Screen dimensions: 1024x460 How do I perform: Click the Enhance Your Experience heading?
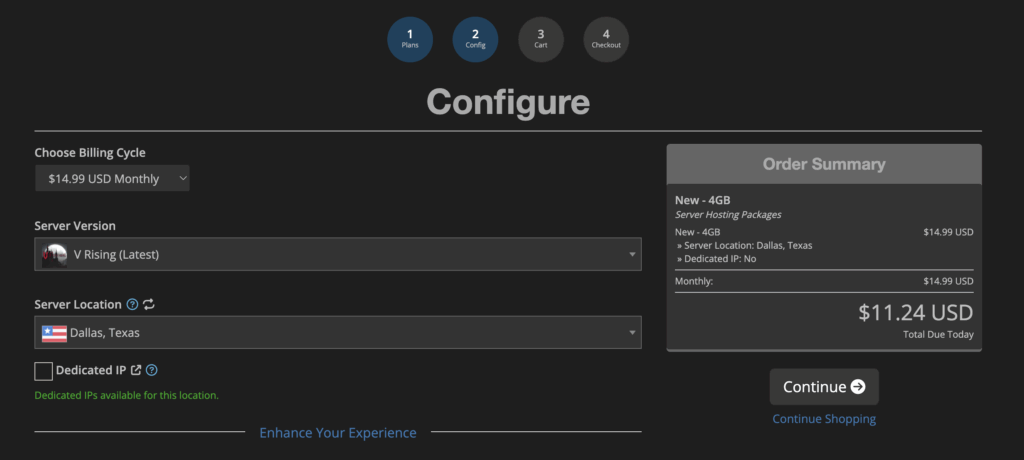pyautogui.click(x=338, y=433)
